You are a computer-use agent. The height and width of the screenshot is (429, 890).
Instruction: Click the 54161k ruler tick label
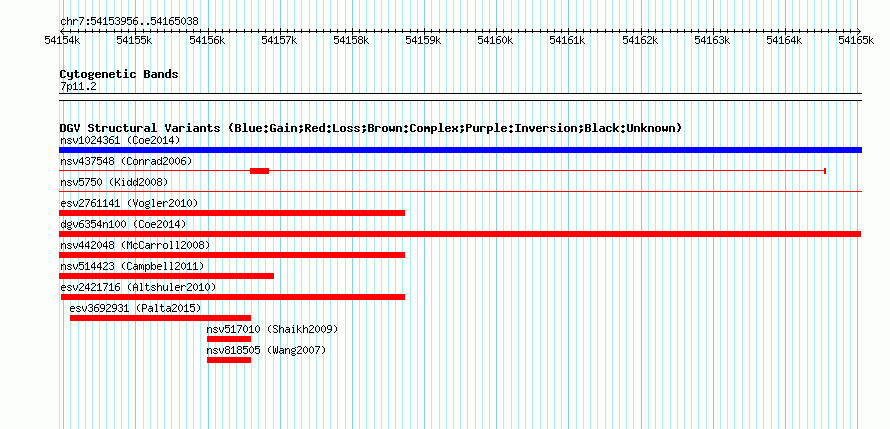[x=568, y=40]
